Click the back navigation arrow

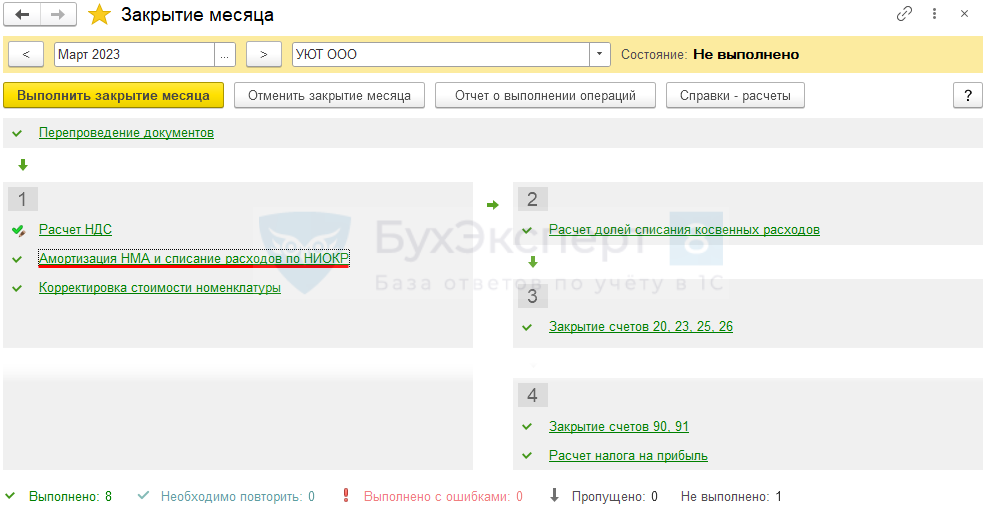tap(23, 15)
